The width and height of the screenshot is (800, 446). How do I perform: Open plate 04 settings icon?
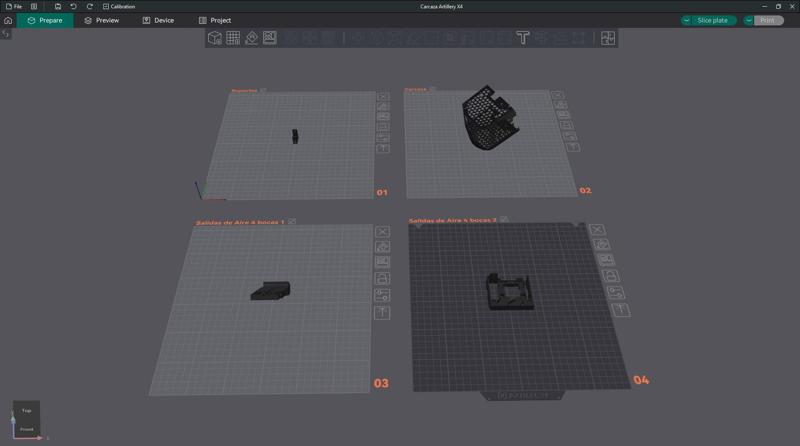point(615,292)
